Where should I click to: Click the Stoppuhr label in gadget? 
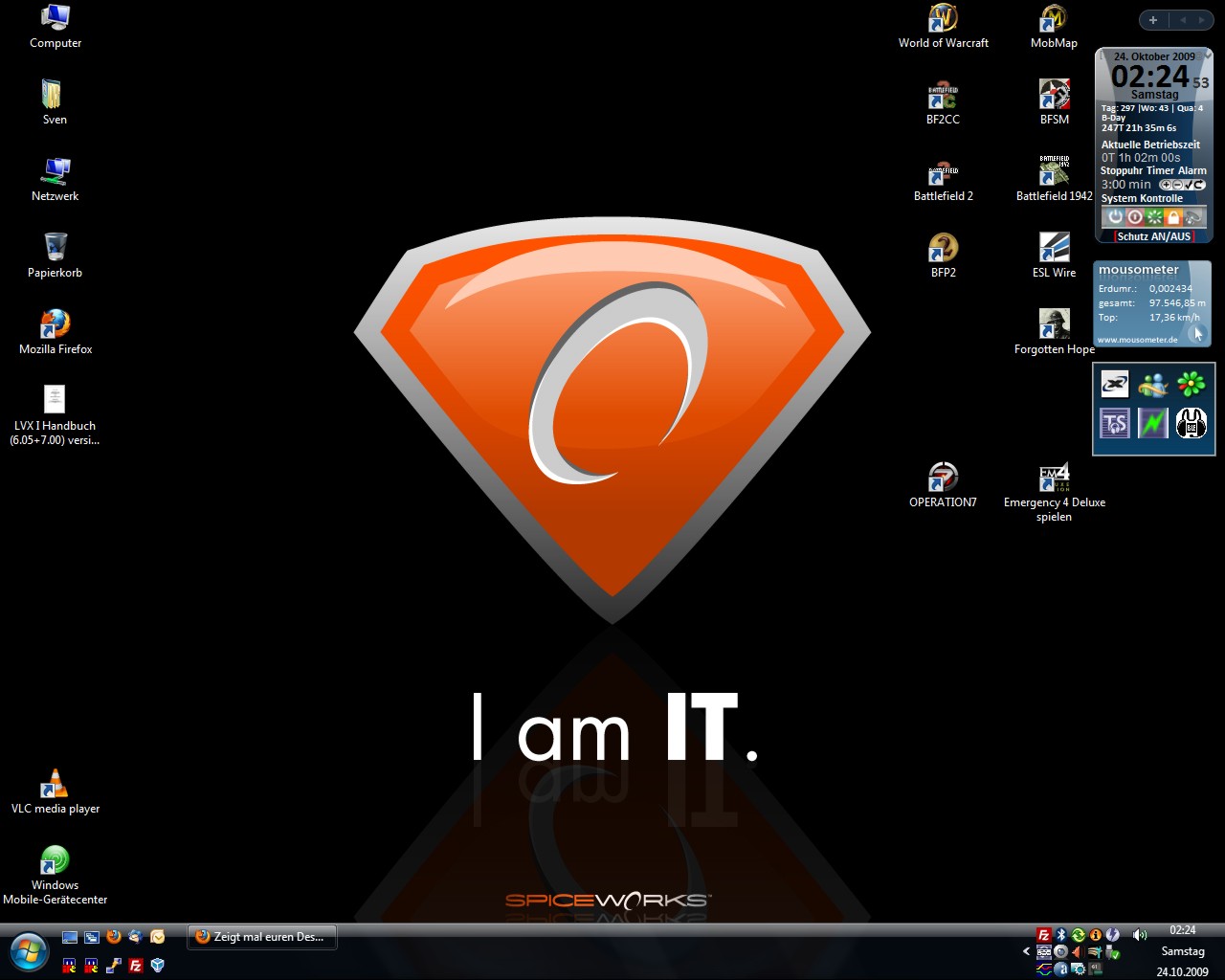click(x=1122, y=170)
